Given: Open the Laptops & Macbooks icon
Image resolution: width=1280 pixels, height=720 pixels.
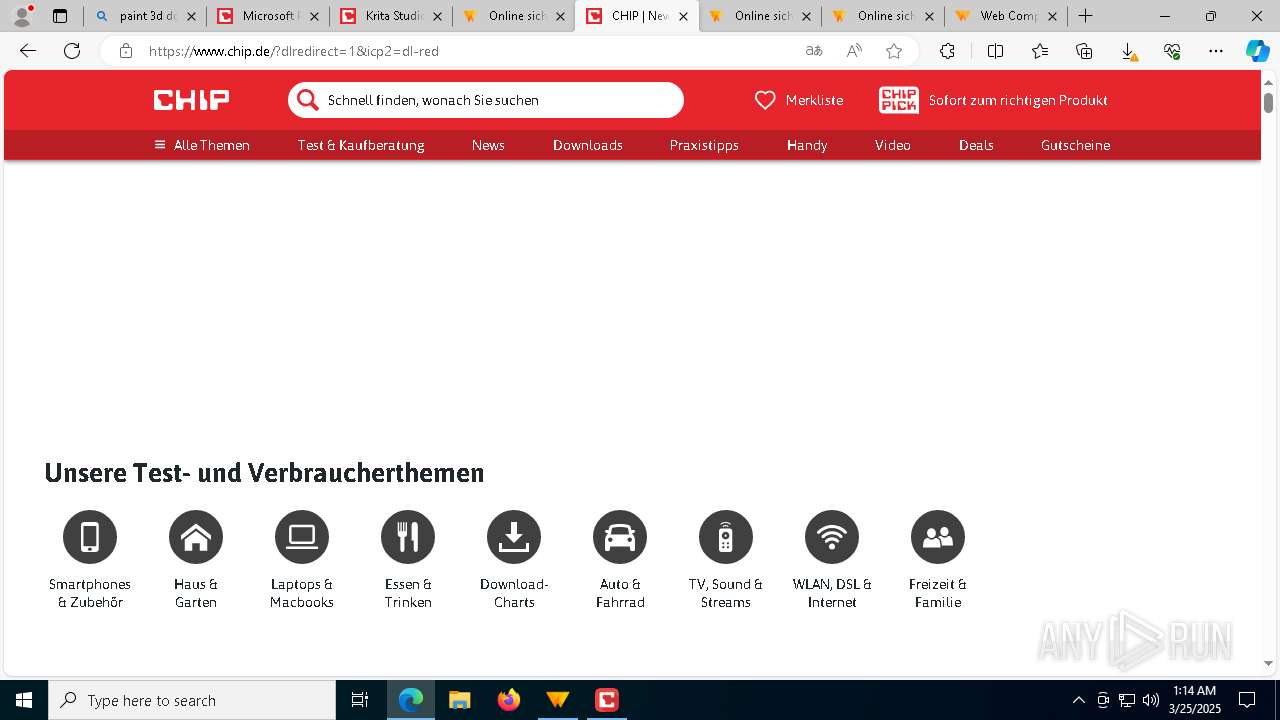Looking at the screenshot, I should pos(302,537).
